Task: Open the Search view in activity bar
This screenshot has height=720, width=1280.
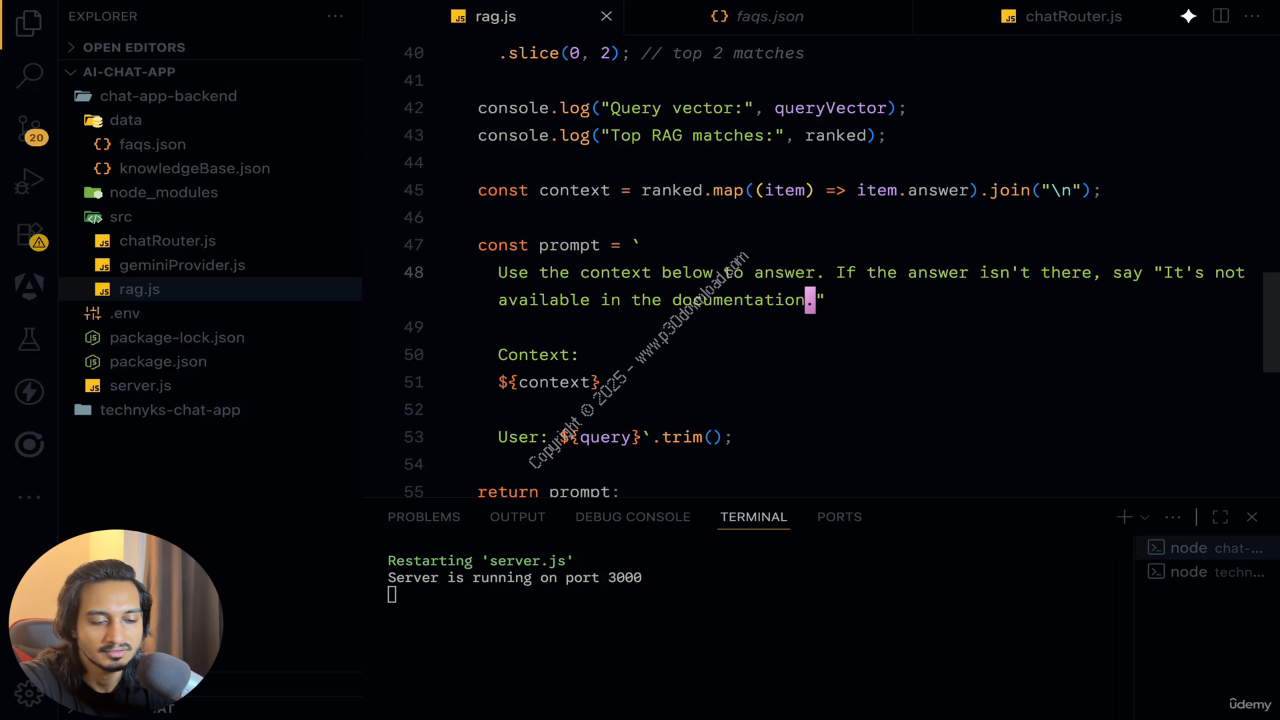Action: click(30, 75)
